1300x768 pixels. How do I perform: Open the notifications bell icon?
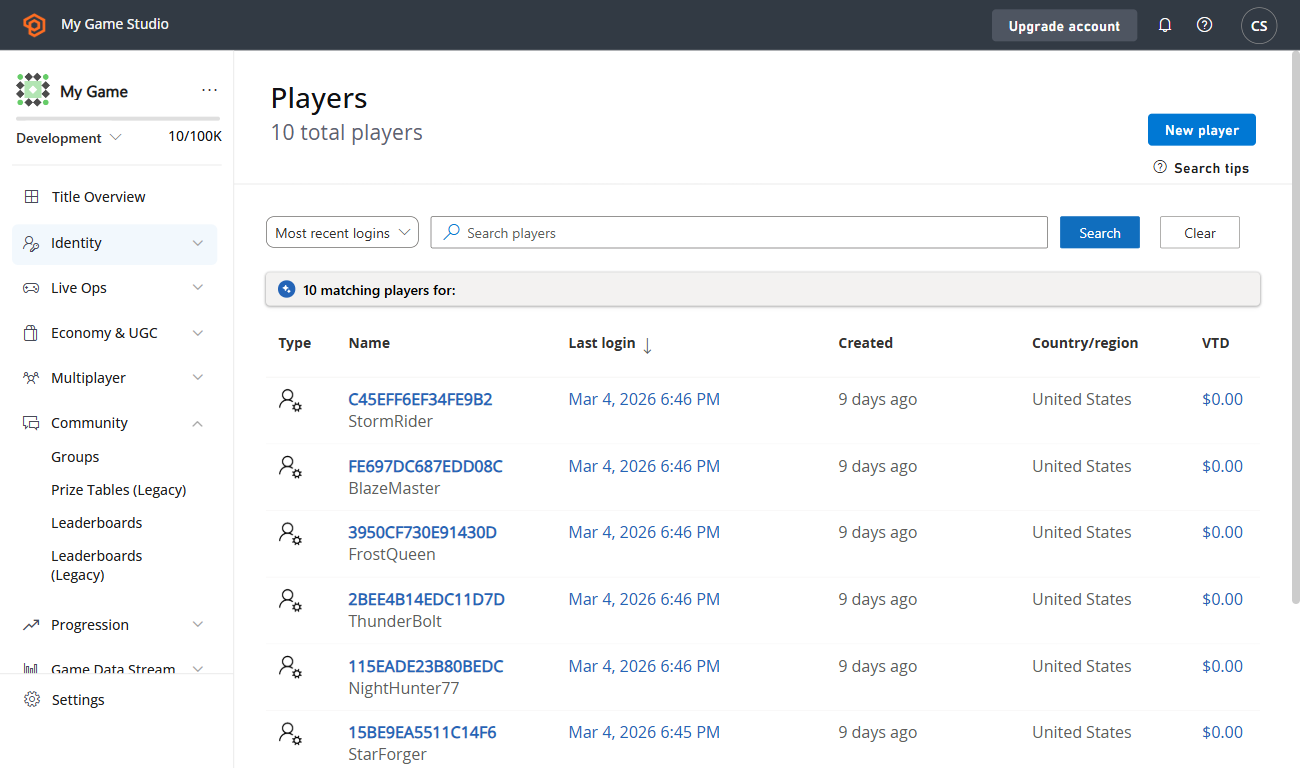point(1165,25)
